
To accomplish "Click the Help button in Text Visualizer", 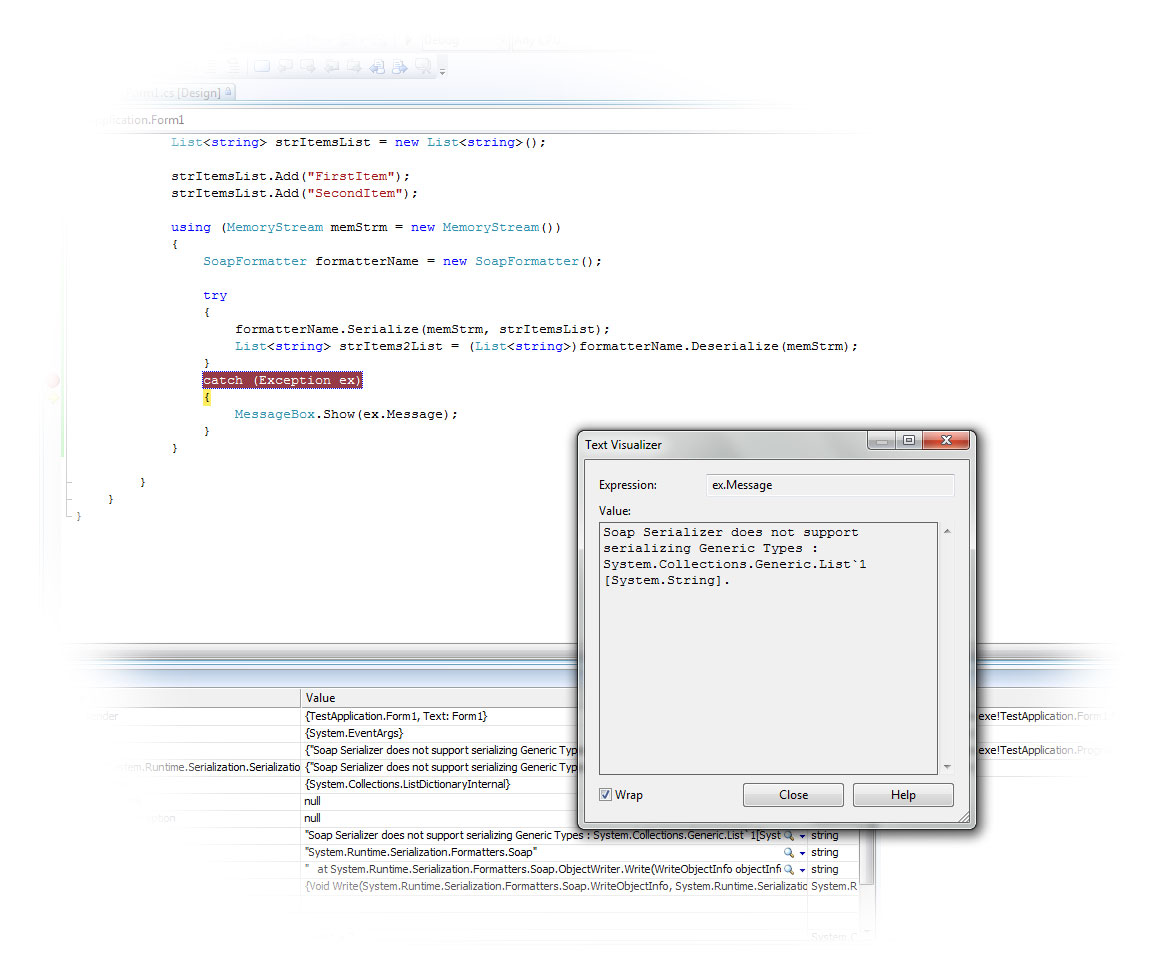I will [902, 794].
